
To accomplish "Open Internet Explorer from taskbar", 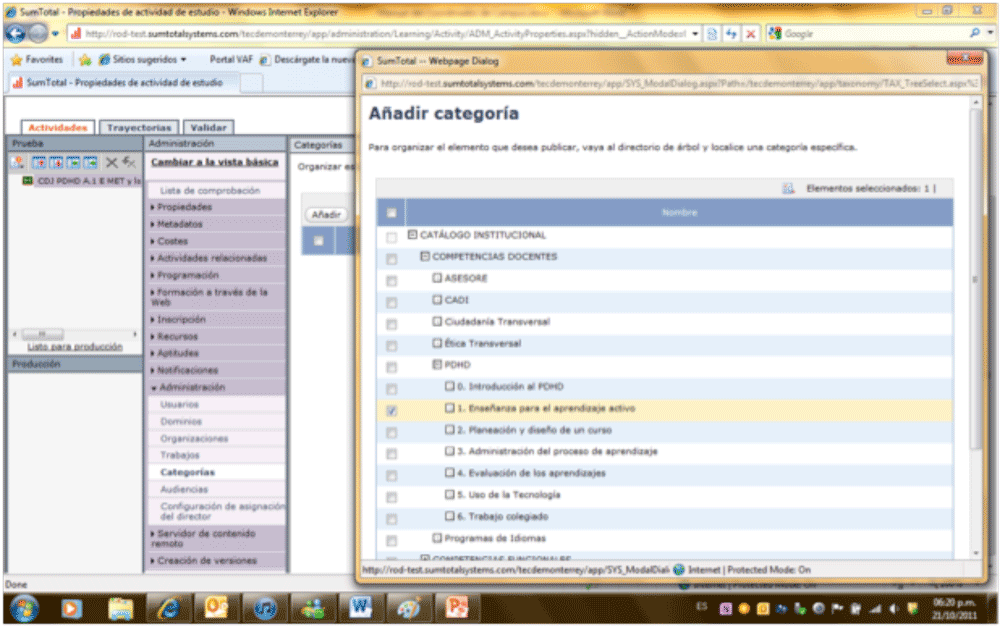I will click(169, 609).
